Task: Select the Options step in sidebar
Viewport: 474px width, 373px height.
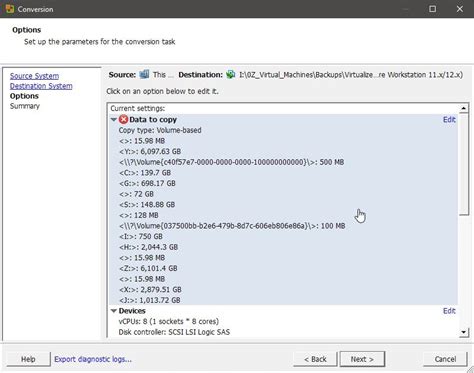Action: tap(24, 96)
